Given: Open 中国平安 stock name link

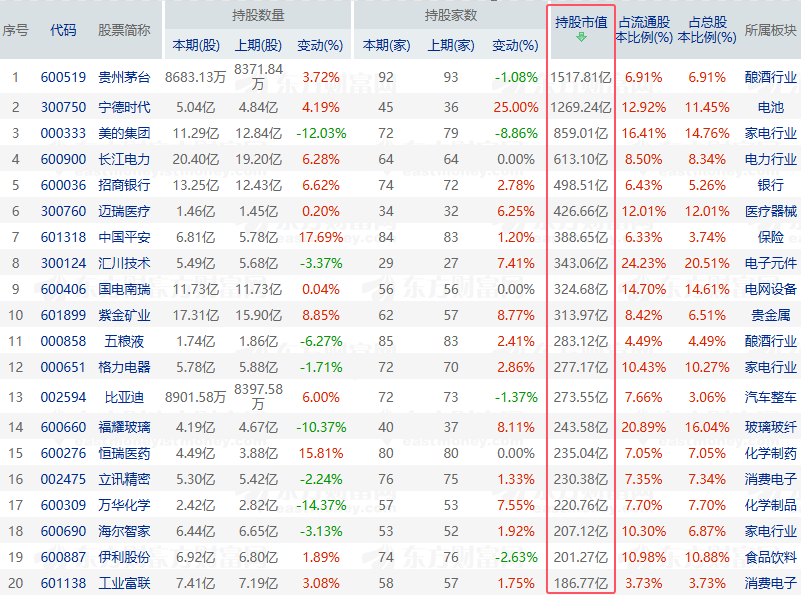Looking at the screenshot, I should [124, 237].
